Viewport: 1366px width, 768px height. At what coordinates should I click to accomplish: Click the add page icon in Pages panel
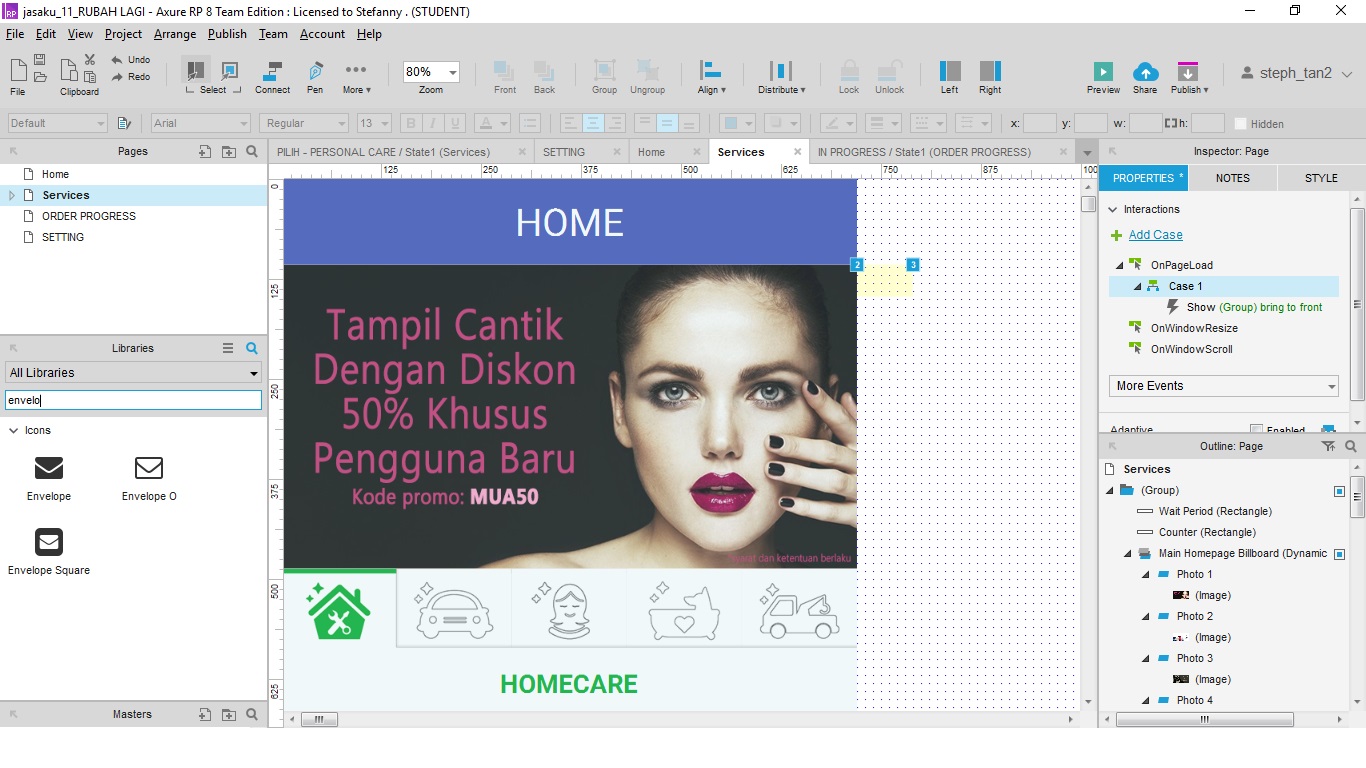(205, 152)
